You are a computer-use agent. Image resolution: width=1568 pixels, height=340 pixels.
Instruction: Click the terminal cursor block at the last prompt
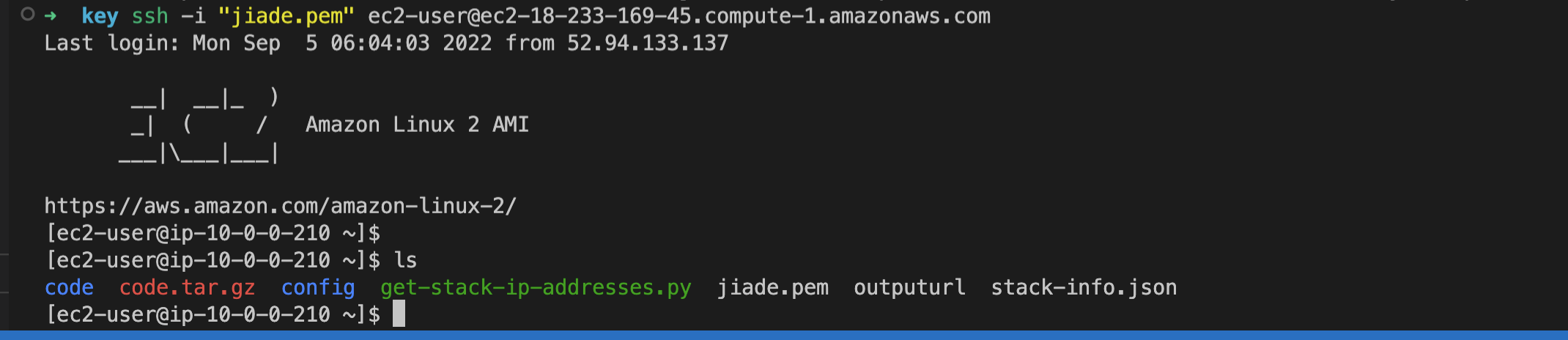click(399, 314)
